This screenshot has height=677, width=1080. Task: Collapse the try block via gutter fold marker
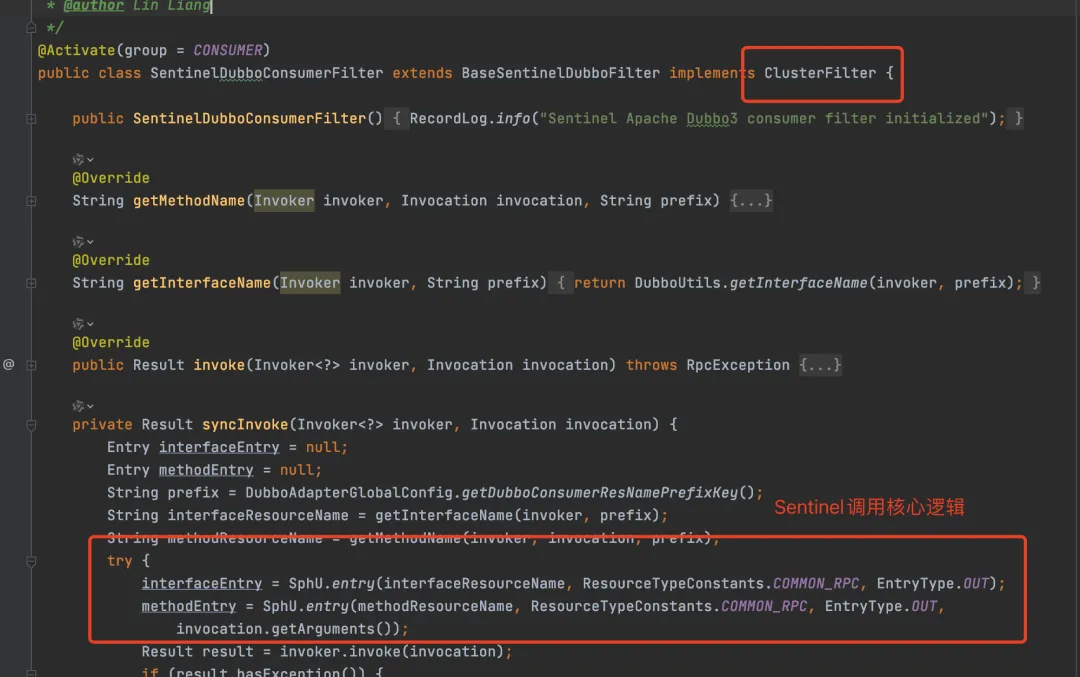[31, 561]
